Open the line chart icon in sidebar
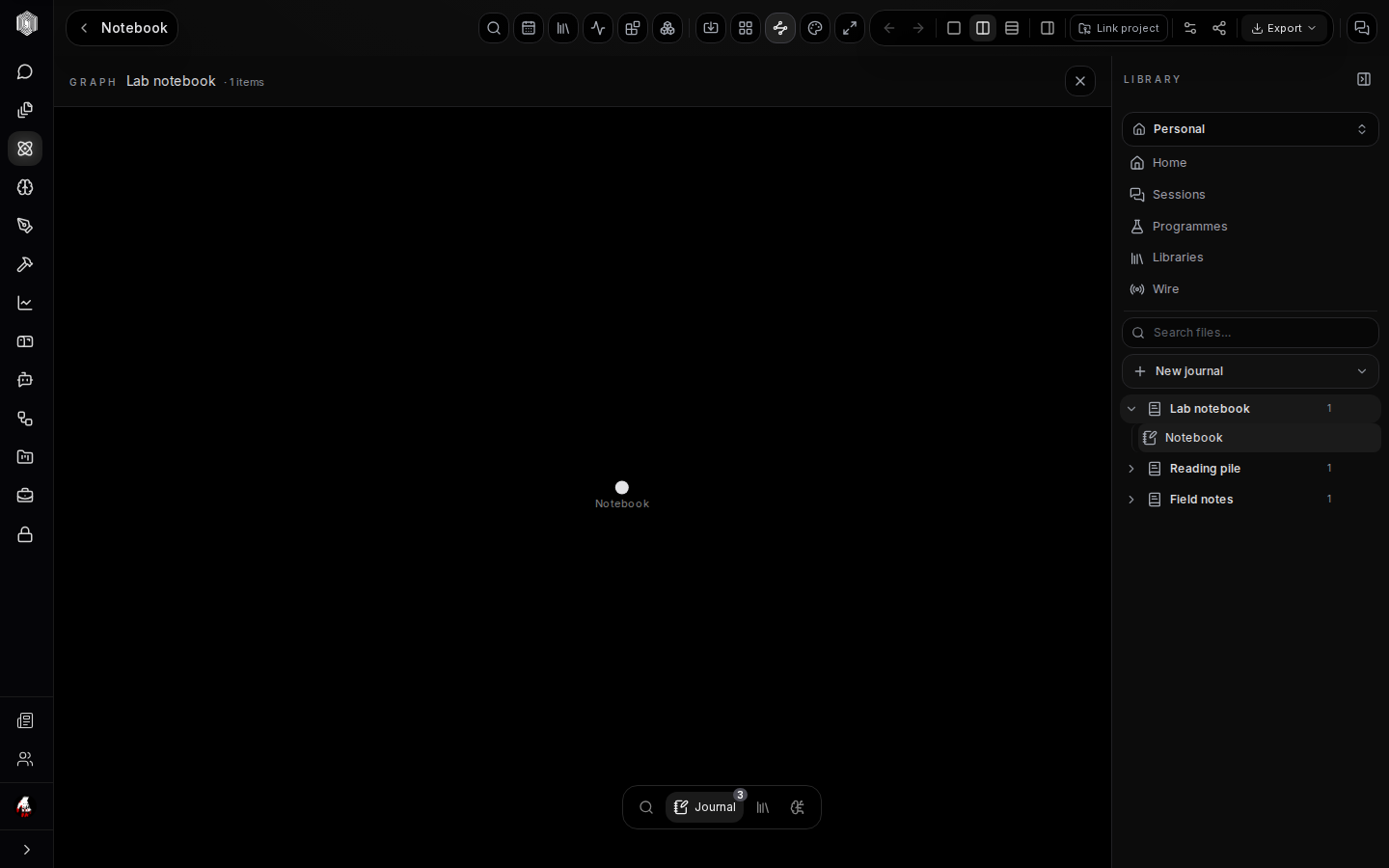The width and height of the screenshot is (1389, 868). pos(25,303)
